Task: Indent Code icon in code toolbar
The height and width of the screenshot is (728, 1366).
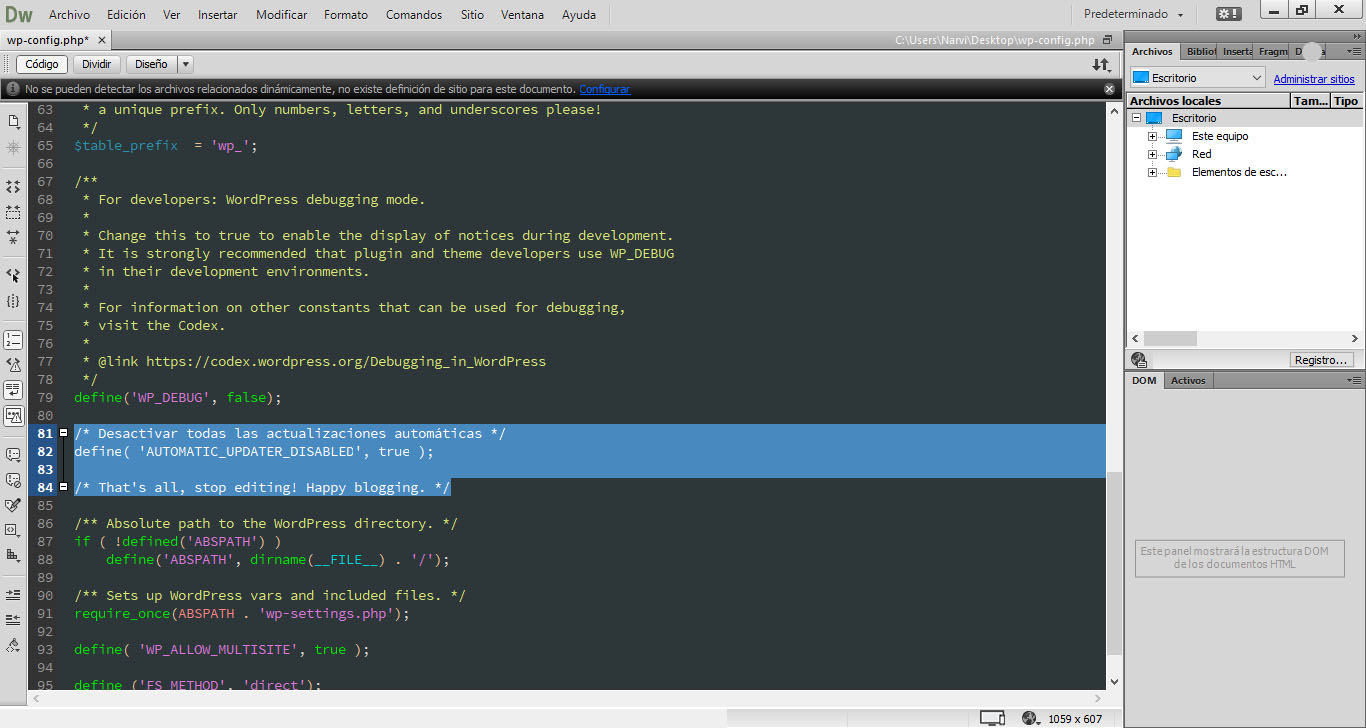Action: tap(13, 594)
